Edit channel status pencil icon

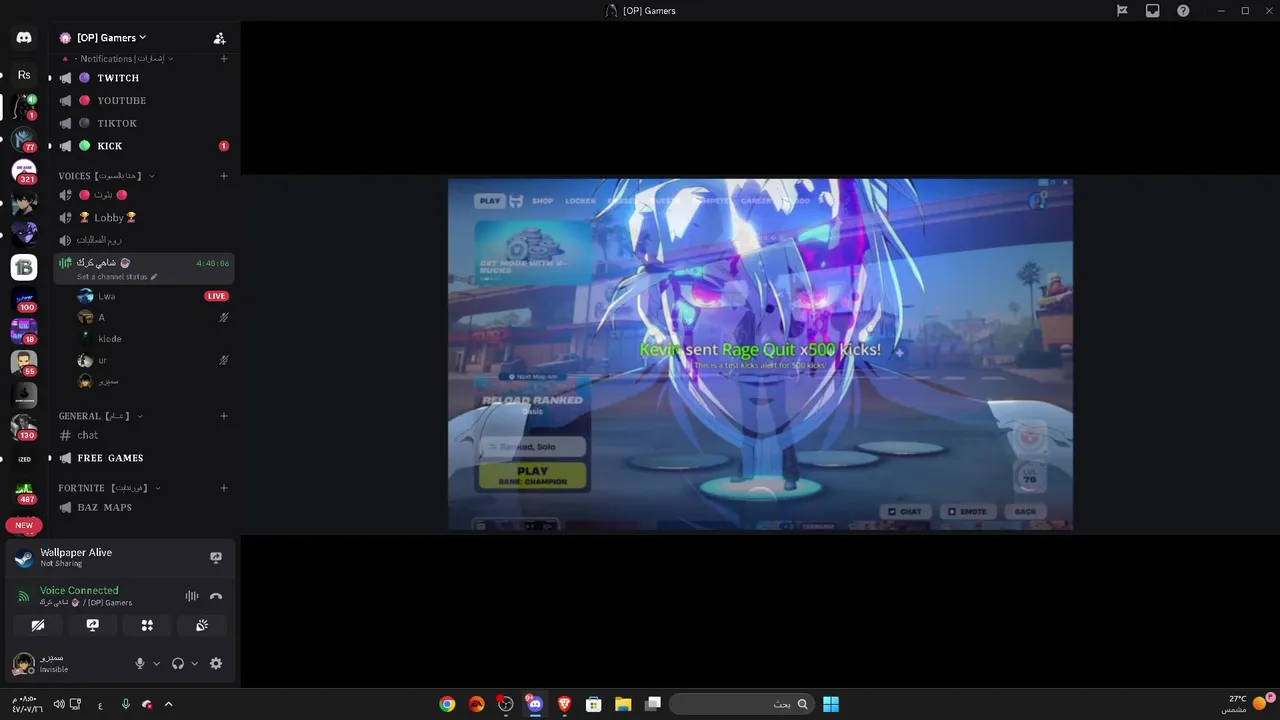click(x=154, y=277)
